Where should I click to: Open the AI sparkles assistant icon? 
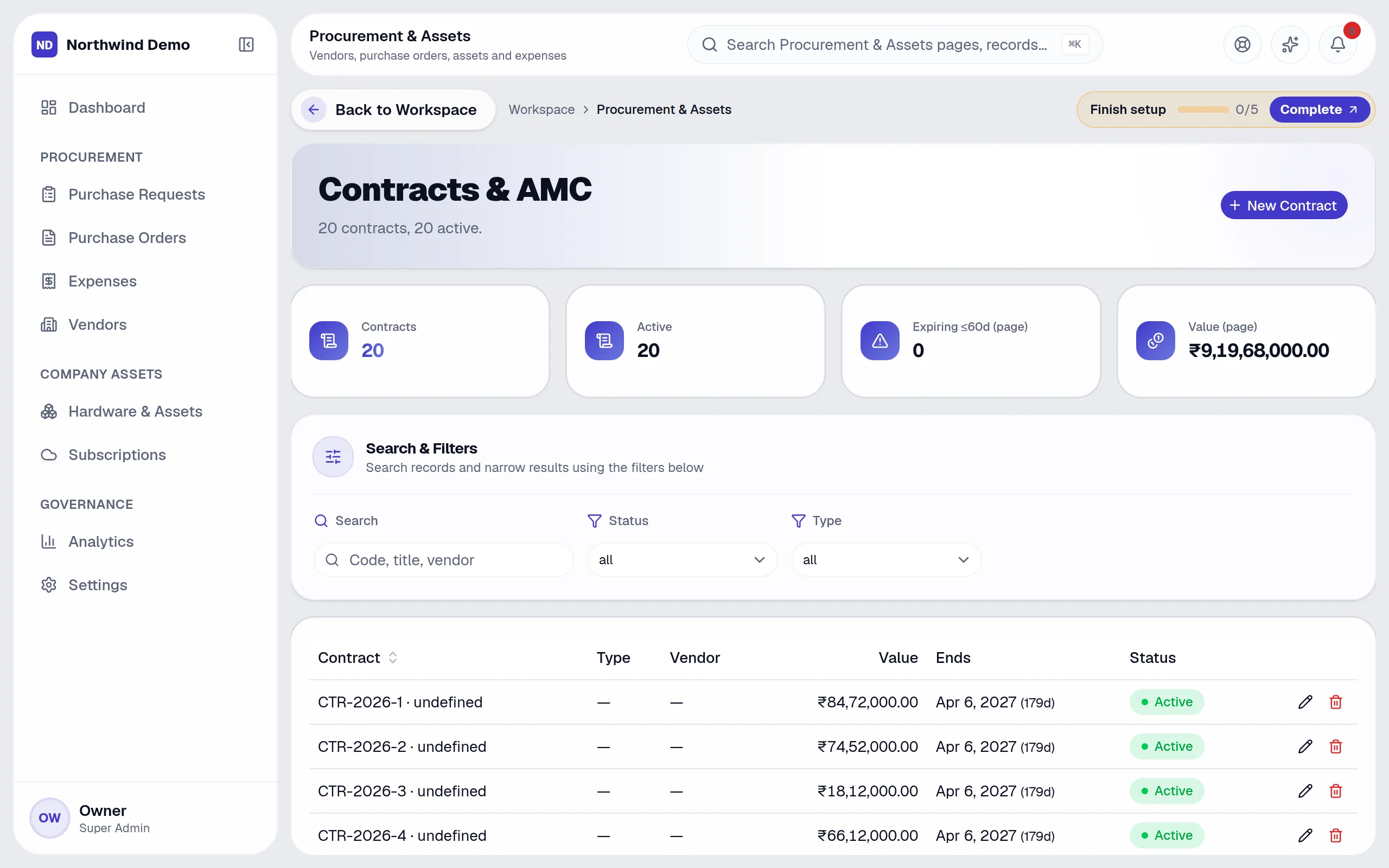(x=1290, y=44)
